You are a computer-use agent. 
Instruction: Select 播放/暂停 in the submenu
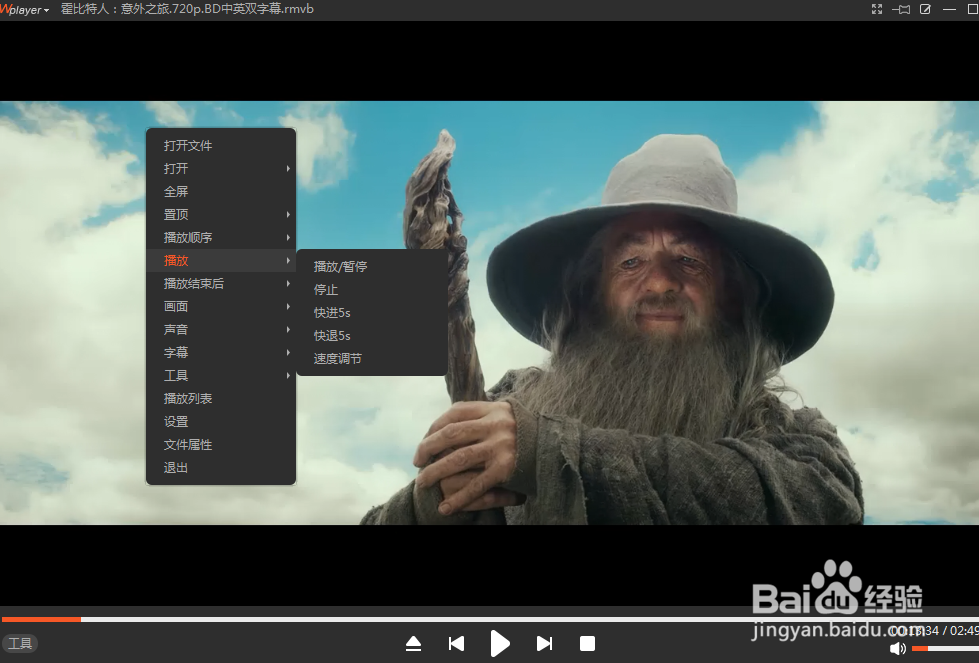(372, 267)
